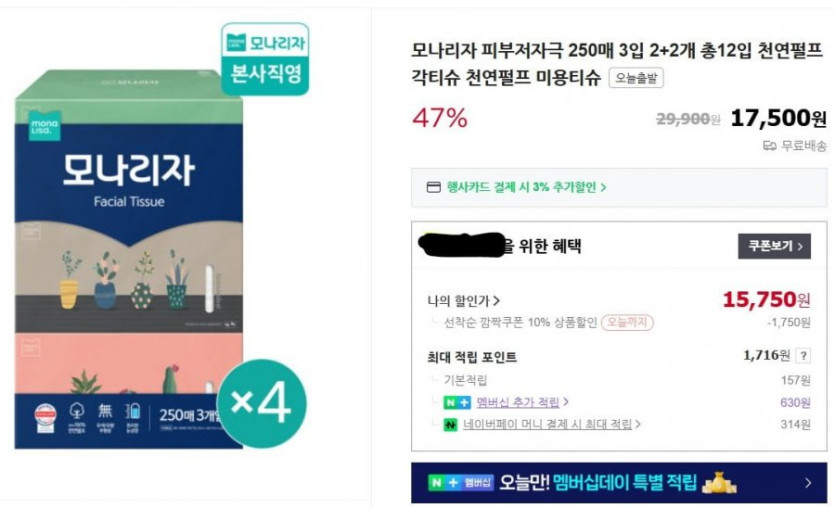Click the 오늘출발 tag

coord(636,78)
